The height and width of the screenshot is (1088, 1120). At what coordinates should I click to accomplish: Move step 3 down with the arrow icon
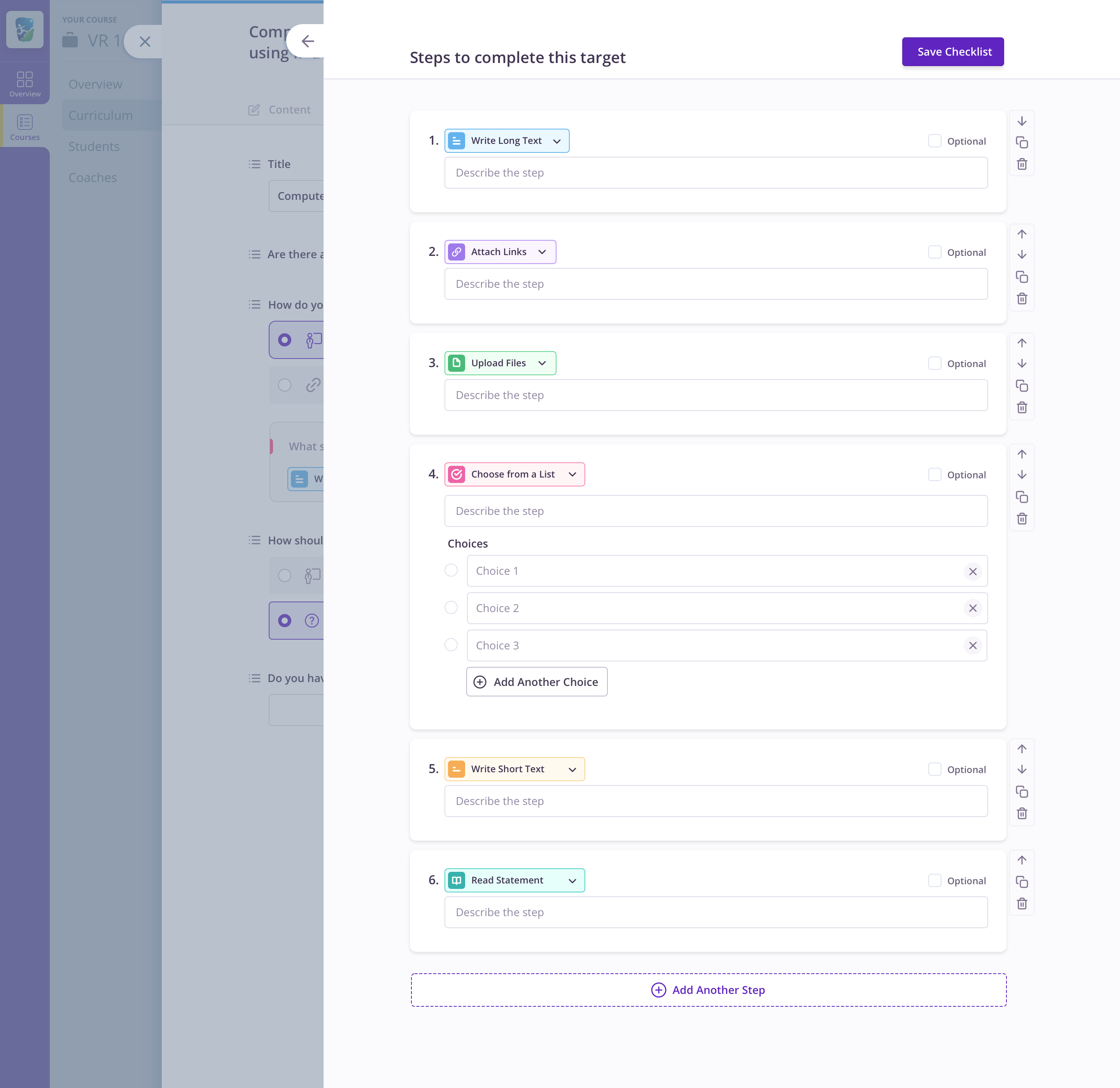point(1022,364)
